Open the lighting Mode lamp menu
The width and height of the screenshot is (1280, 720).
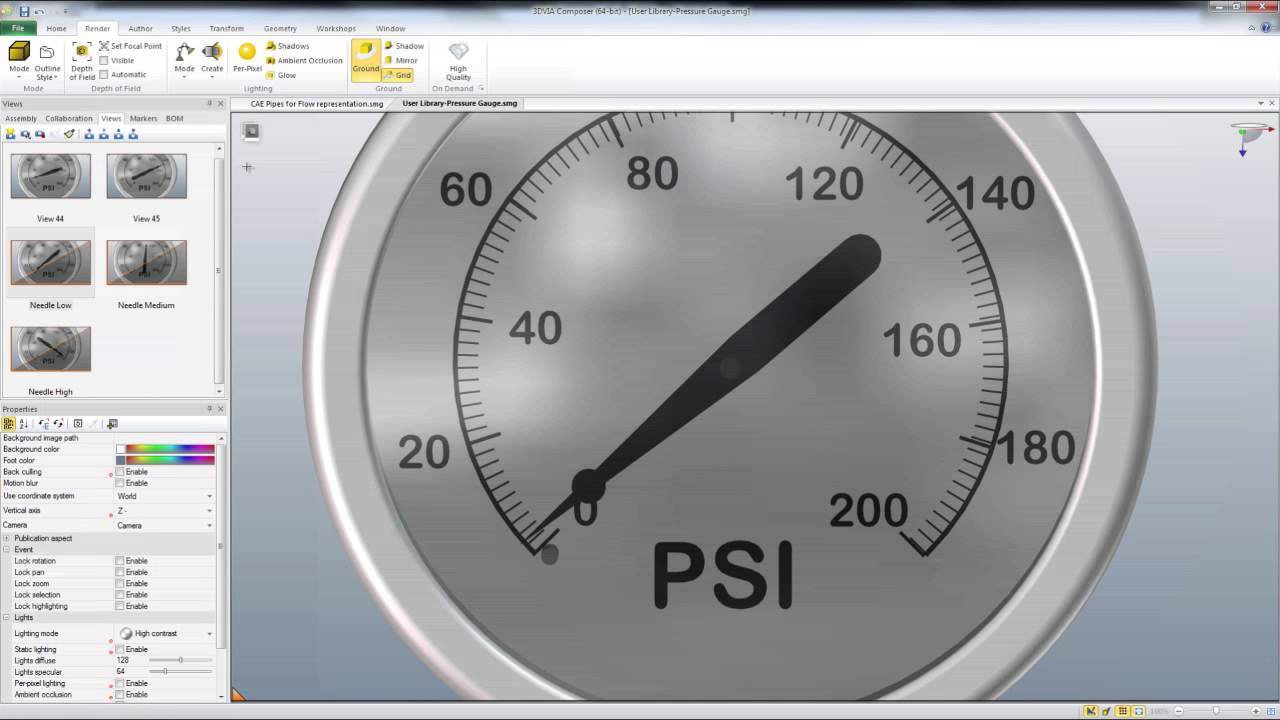185,60
